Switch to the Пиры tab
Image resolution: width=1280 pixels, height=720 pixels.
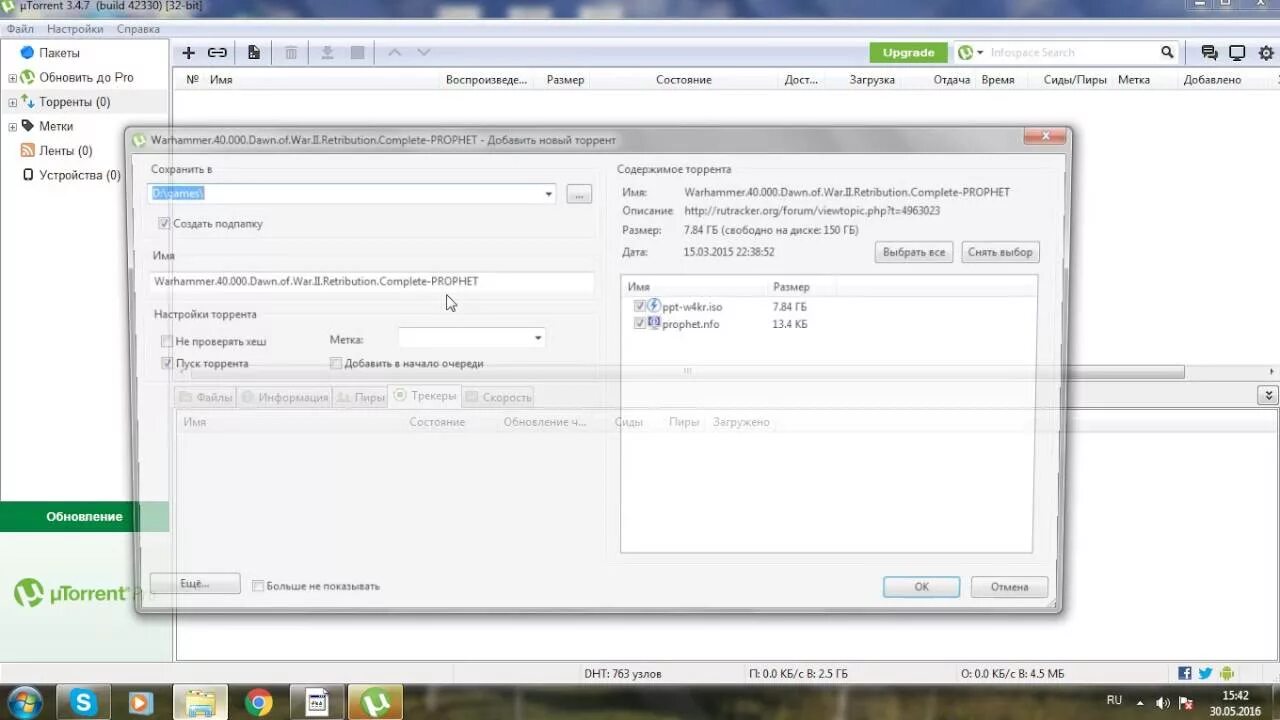coord(361,397)
